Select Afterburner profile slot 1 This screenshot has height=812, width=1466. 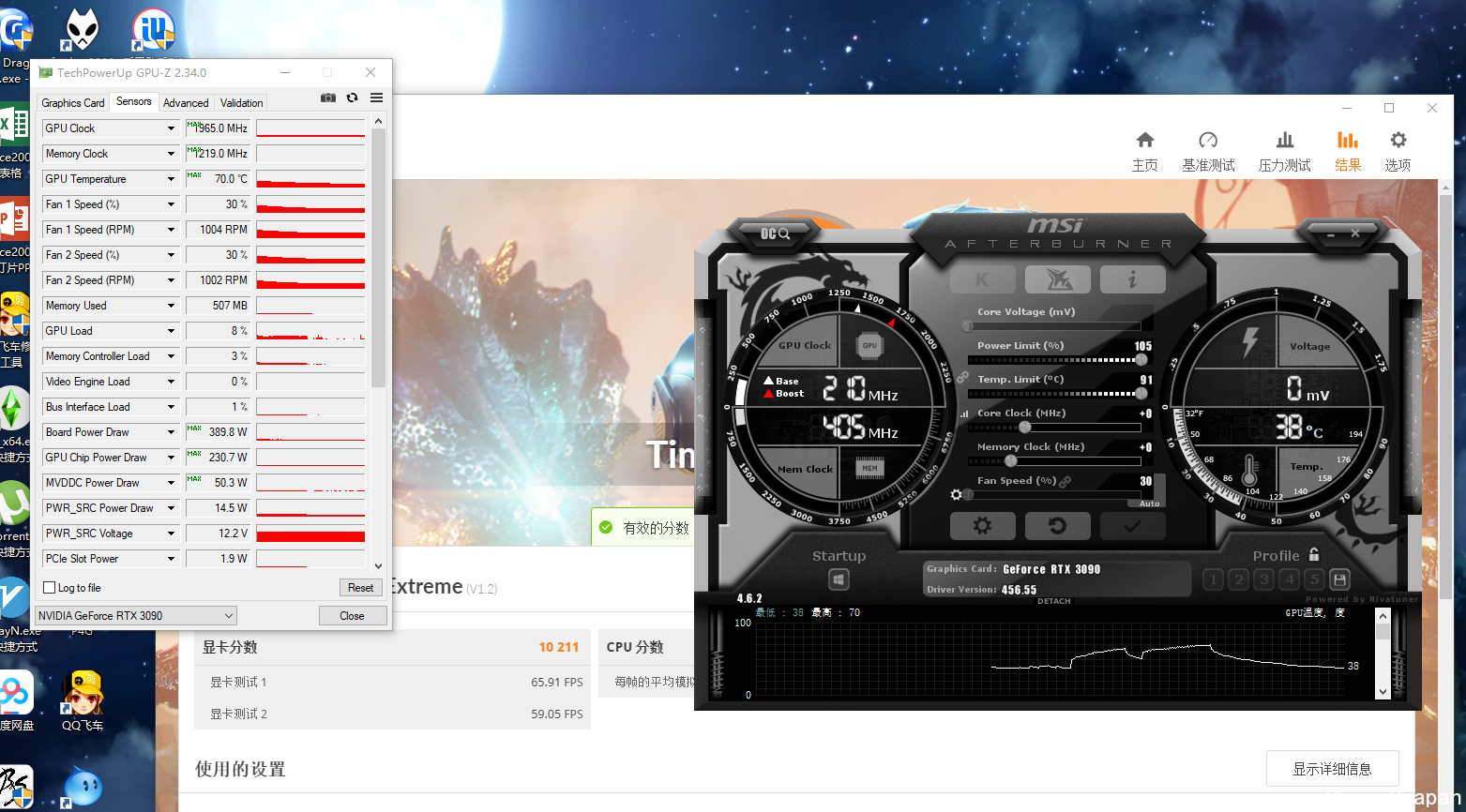pyautogui.click(x=1213, y=579)
